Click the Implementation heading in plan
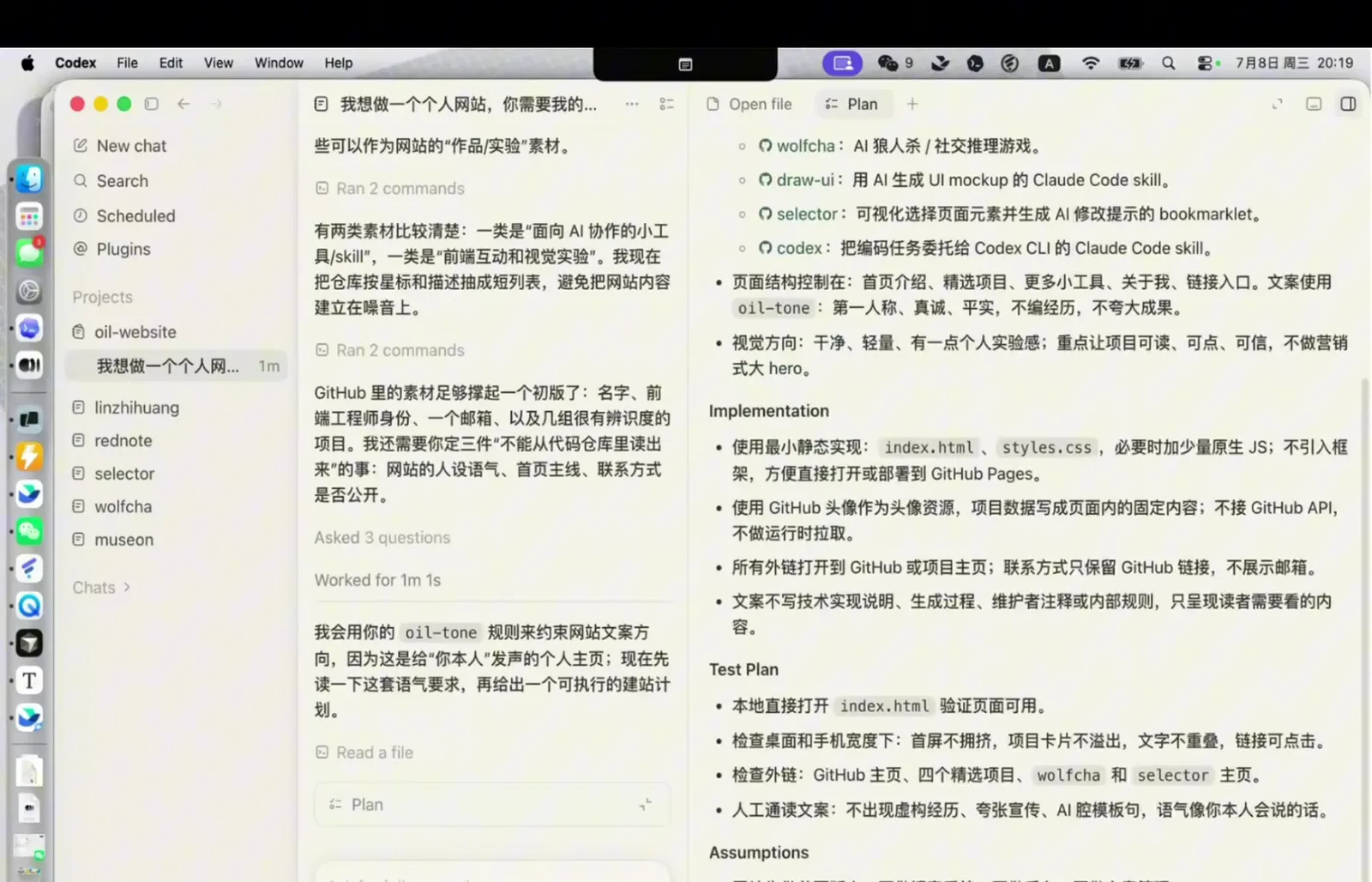This screenshot has height=882, width=1372. tap(769, 411)
